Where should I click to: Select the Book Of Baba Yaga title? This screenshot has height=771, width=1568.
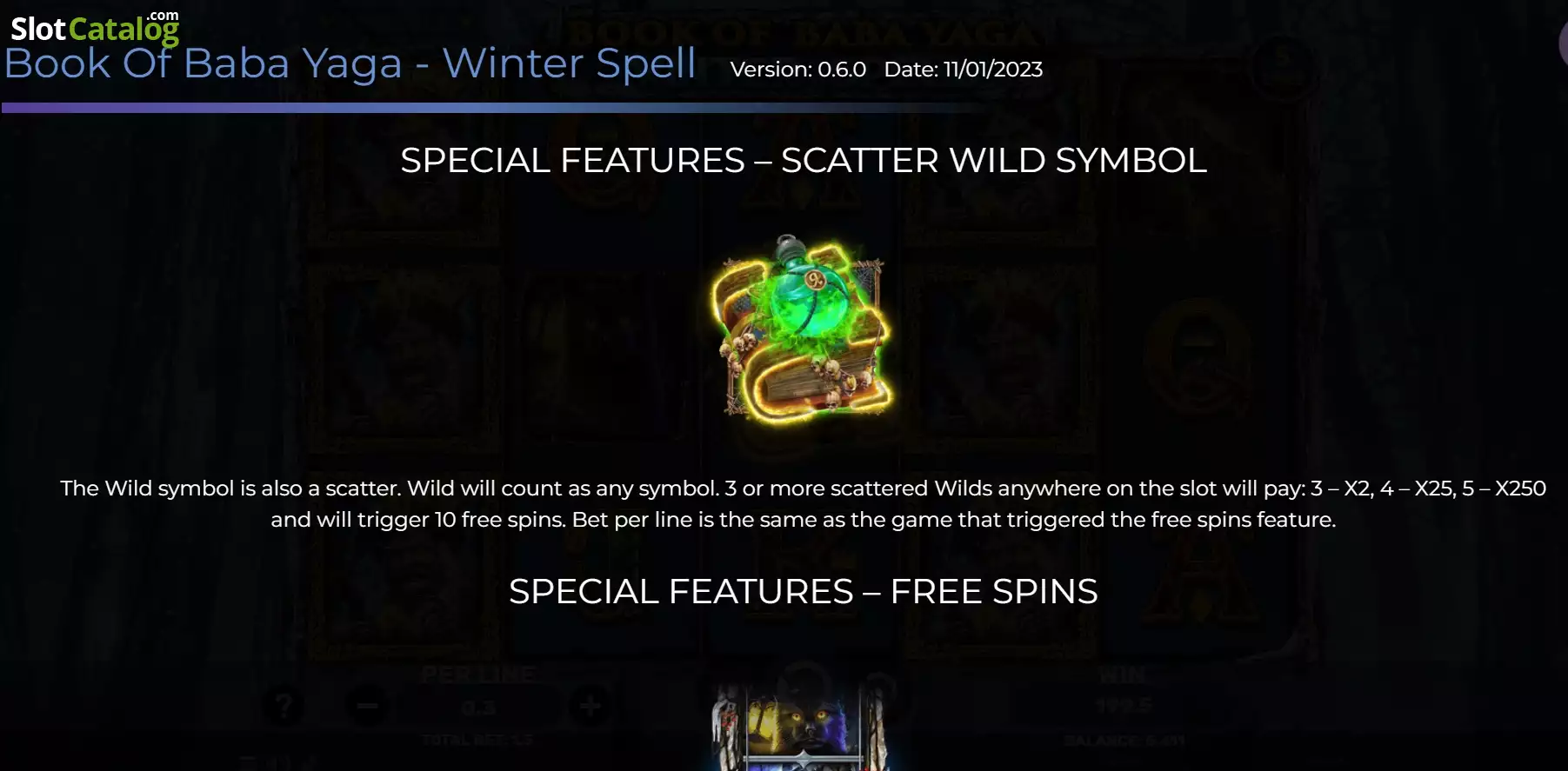tap(350, 63)
